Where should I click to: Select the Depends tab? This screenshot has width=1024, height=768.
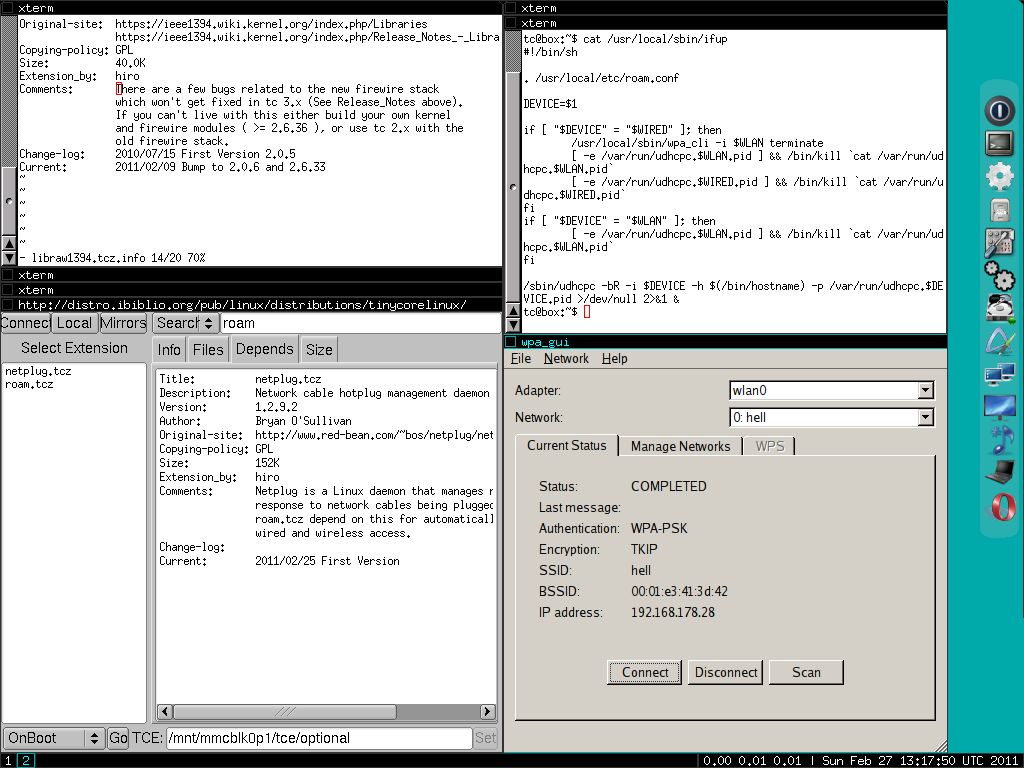264,349
